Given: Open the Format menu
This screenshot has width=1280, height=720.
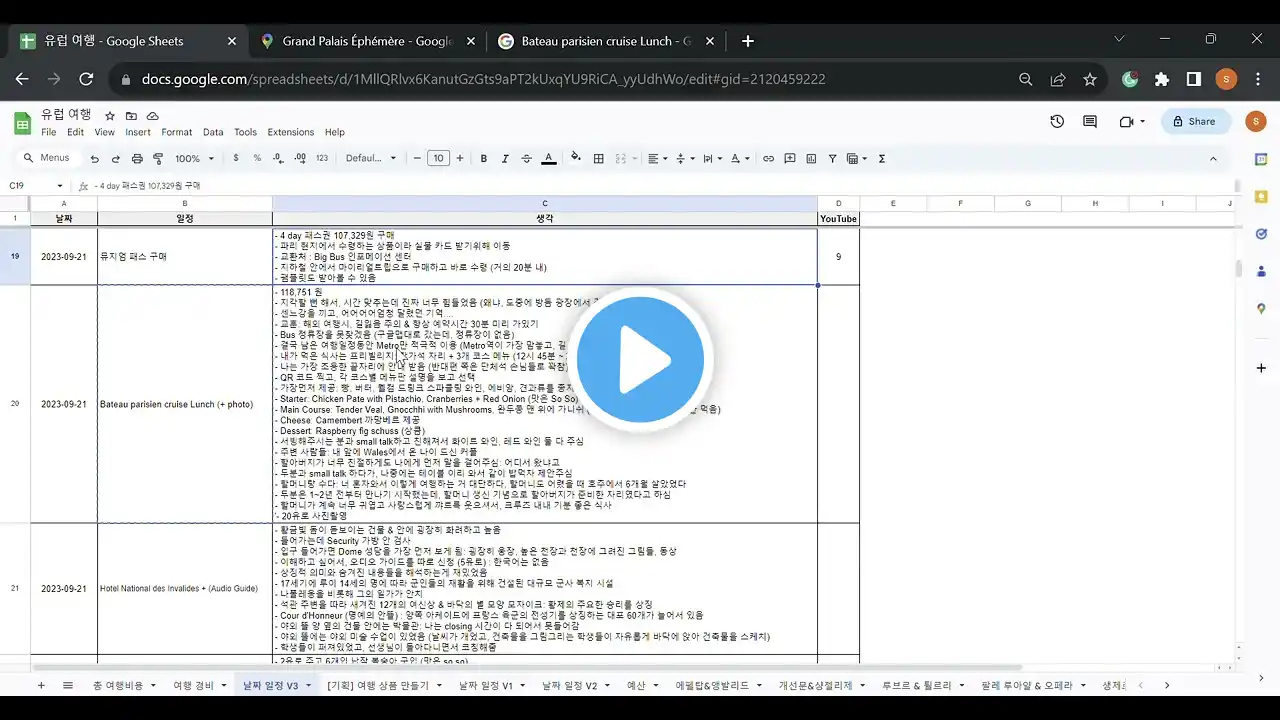Looking at the screenshot, I should pyautogui.click(x=176, y=132).
